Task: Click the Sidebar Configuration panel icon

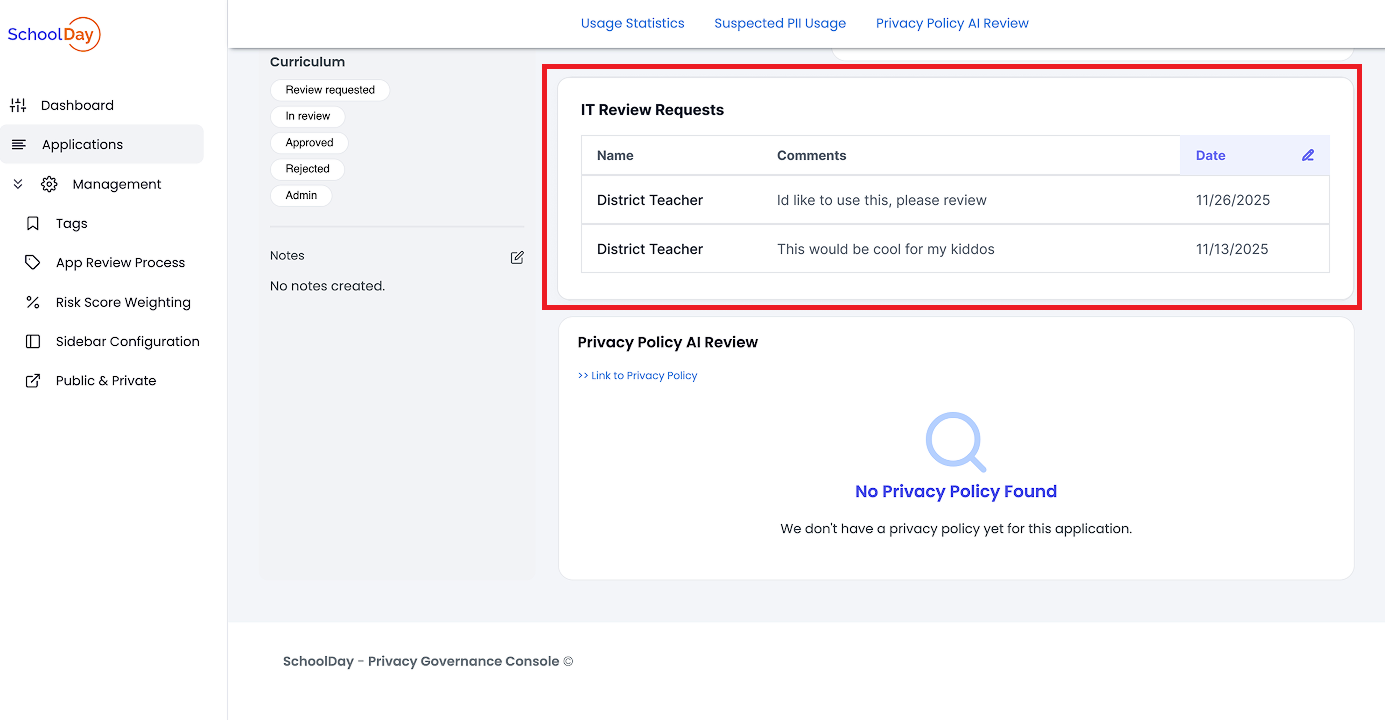Action: (x=33, y=341)
